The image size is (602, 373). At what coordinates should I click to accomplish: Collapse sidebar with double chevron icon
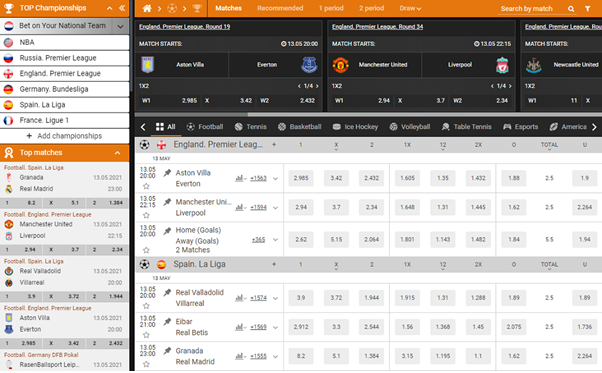(x=122, y=8)
